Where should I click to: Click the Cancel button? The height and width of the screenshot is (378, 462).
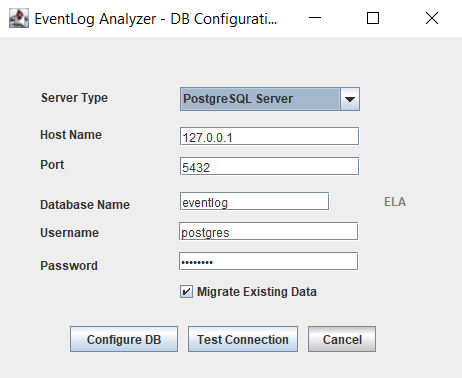(x=342, y=339)
